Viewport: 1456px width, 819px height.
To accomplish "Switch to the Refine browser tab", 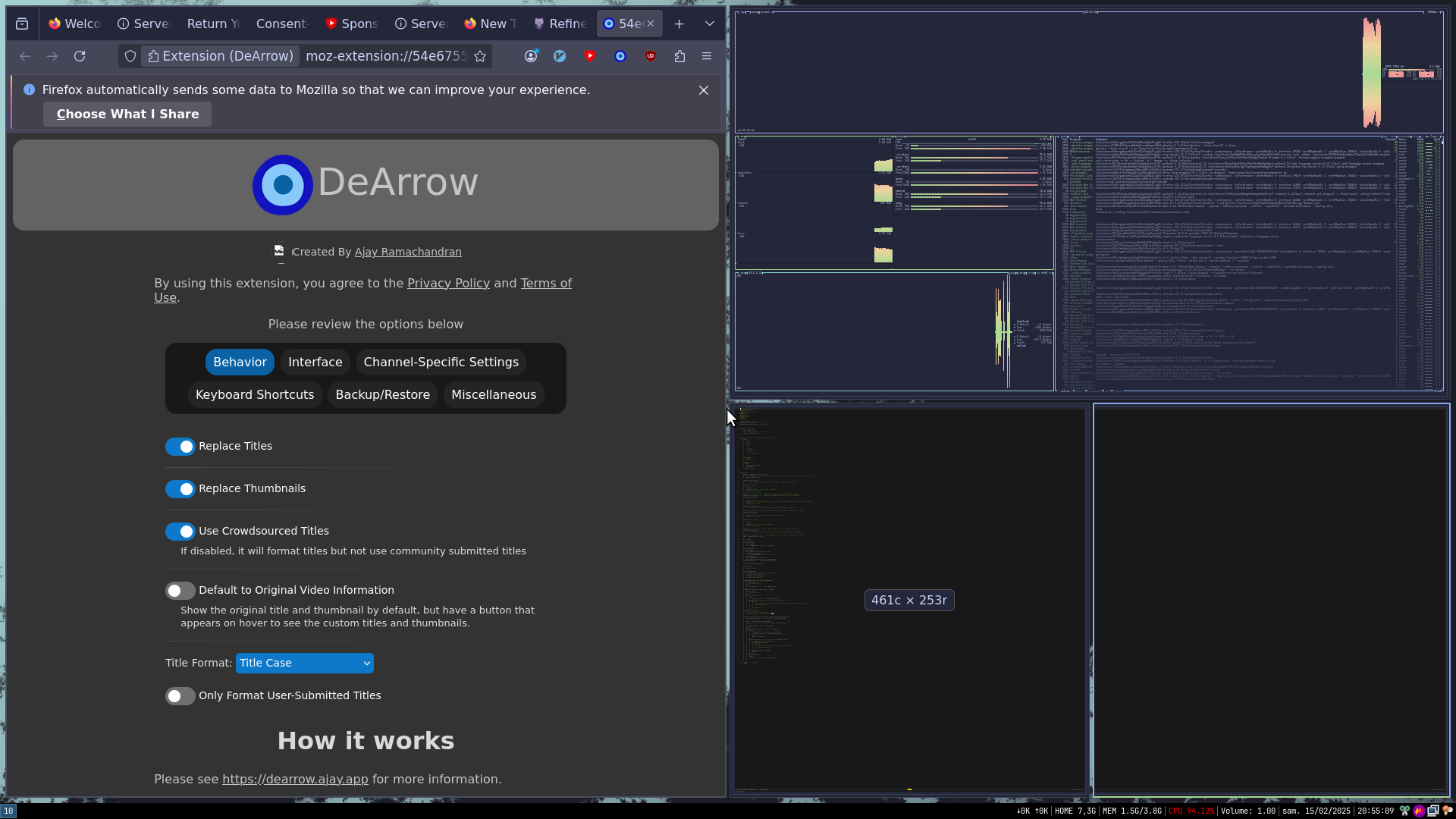I will (x=560, y=24).
